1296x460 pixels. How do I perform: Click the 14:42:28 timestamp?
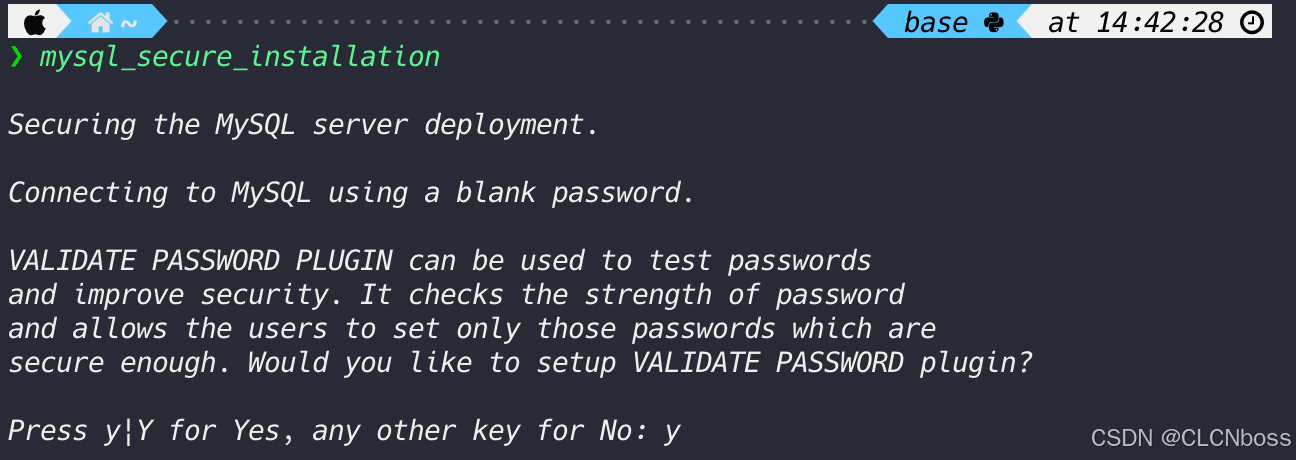click(1160, 22)
